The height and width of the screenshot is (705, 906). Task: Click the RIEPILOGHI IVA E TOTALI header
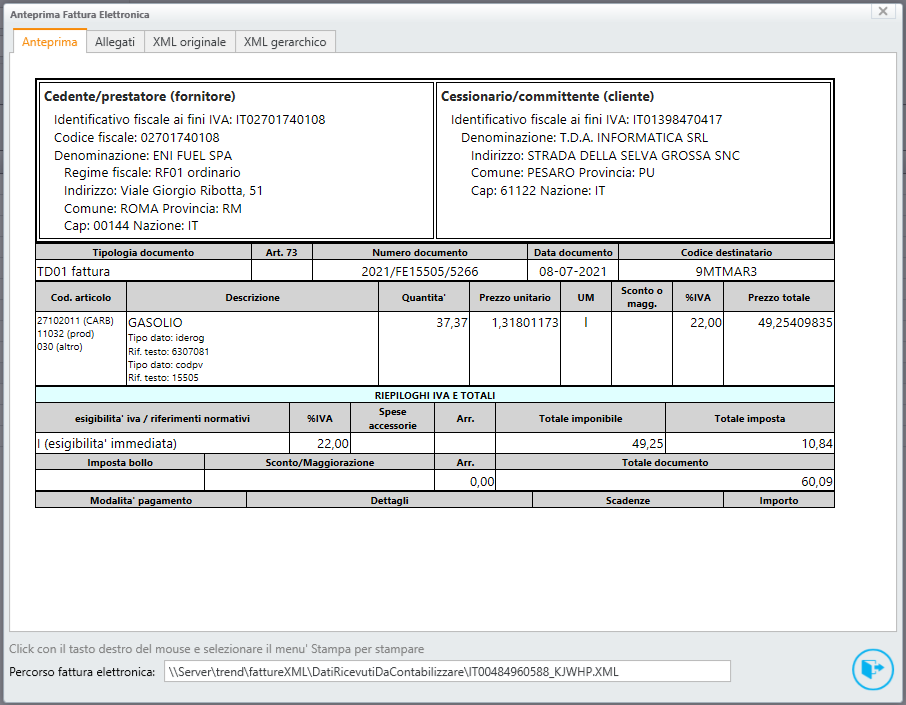(x=435, y=395)
